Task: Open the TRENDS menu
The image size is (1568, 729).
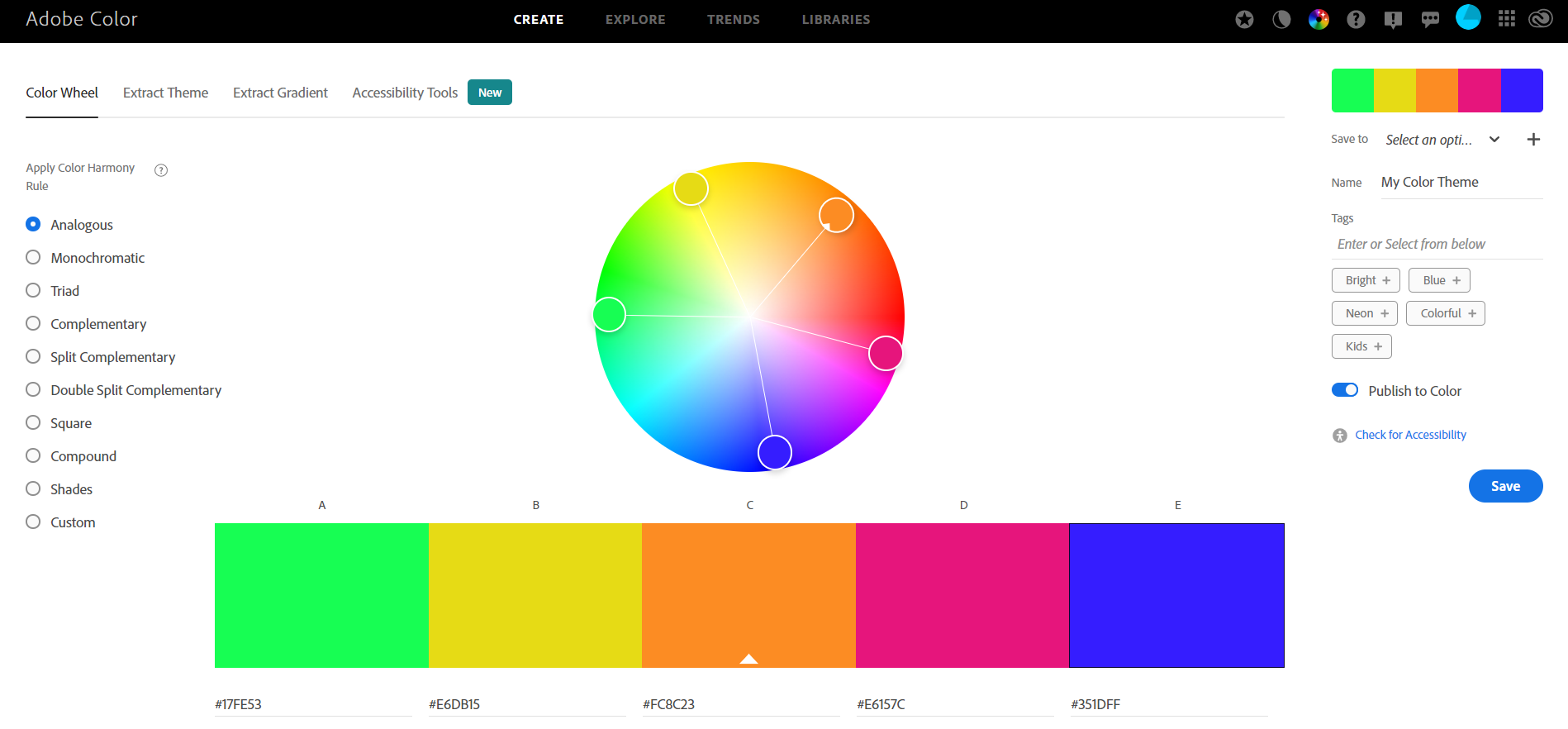Action: 734,20
